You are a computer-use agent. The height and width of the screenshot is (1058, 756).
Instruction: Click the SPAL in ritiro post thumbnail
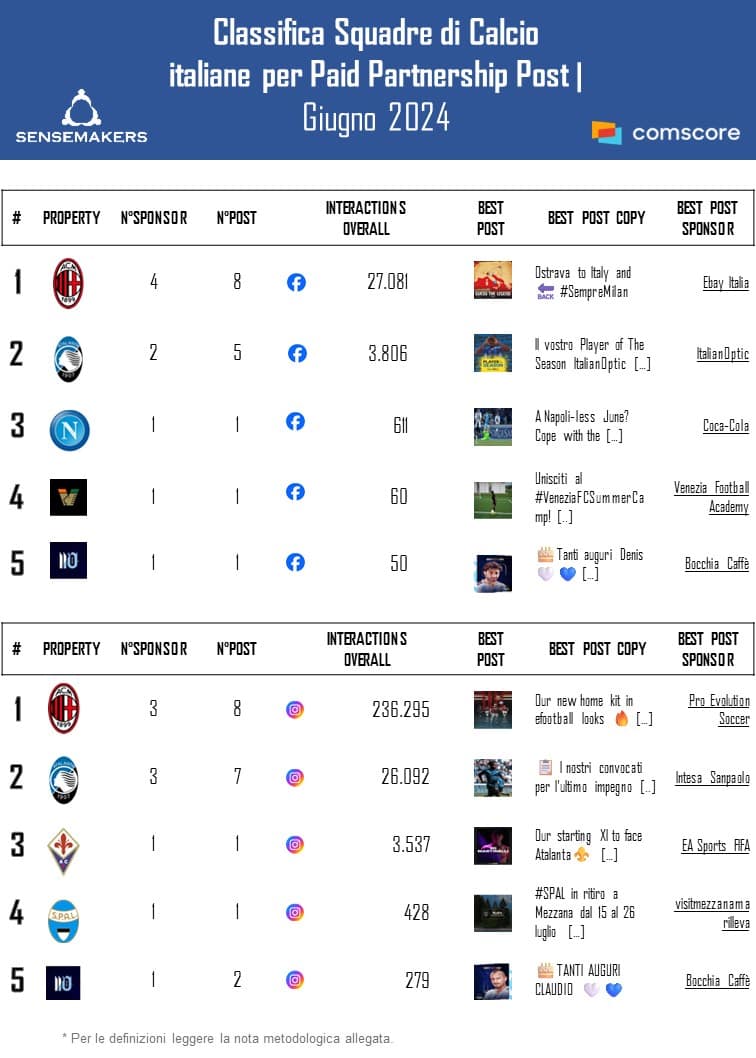click(492, 912)
